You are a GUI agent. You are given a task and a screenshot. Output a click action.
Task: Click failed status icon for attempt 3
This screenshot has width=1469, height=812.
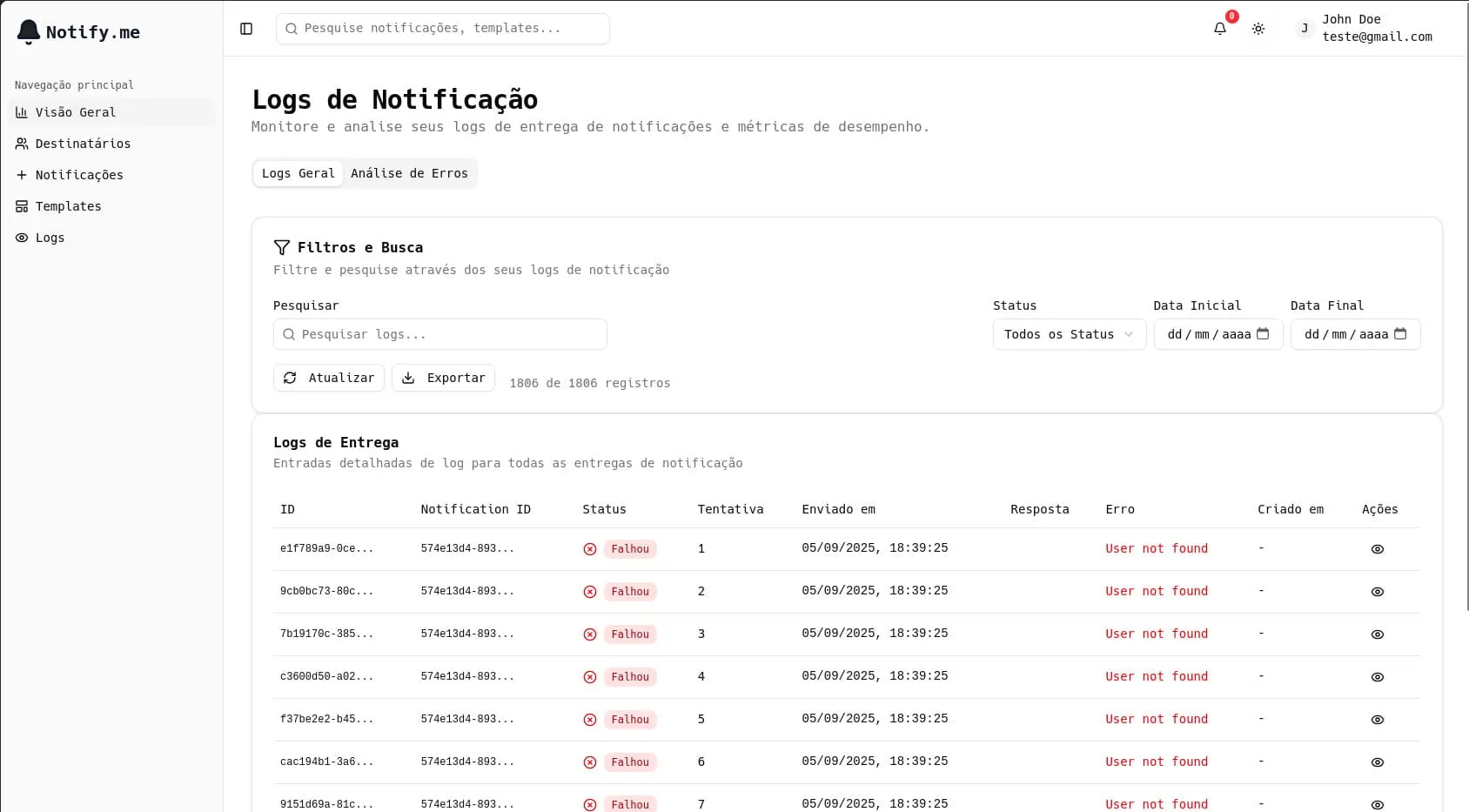(590, 634)
